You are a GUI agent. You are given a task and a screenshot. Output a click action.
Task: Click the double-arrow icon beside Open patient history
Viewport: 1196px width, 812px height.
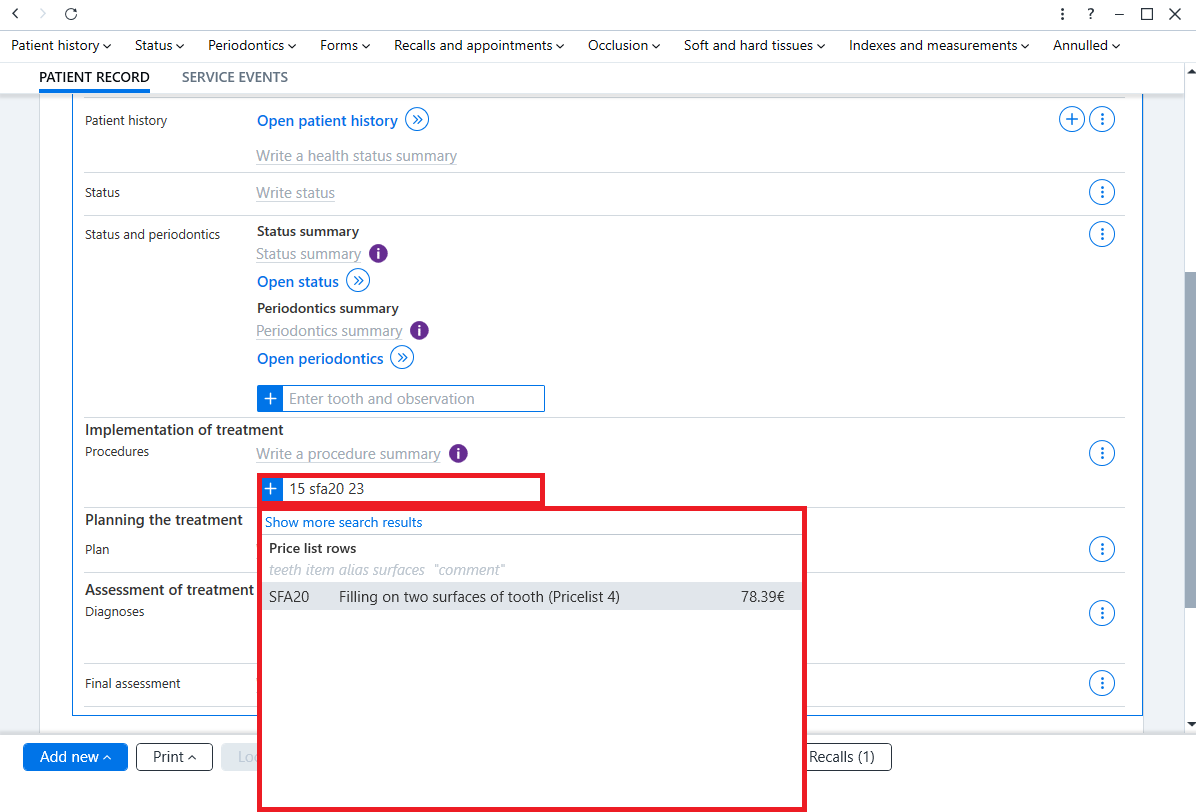click(x=416, y=120)
